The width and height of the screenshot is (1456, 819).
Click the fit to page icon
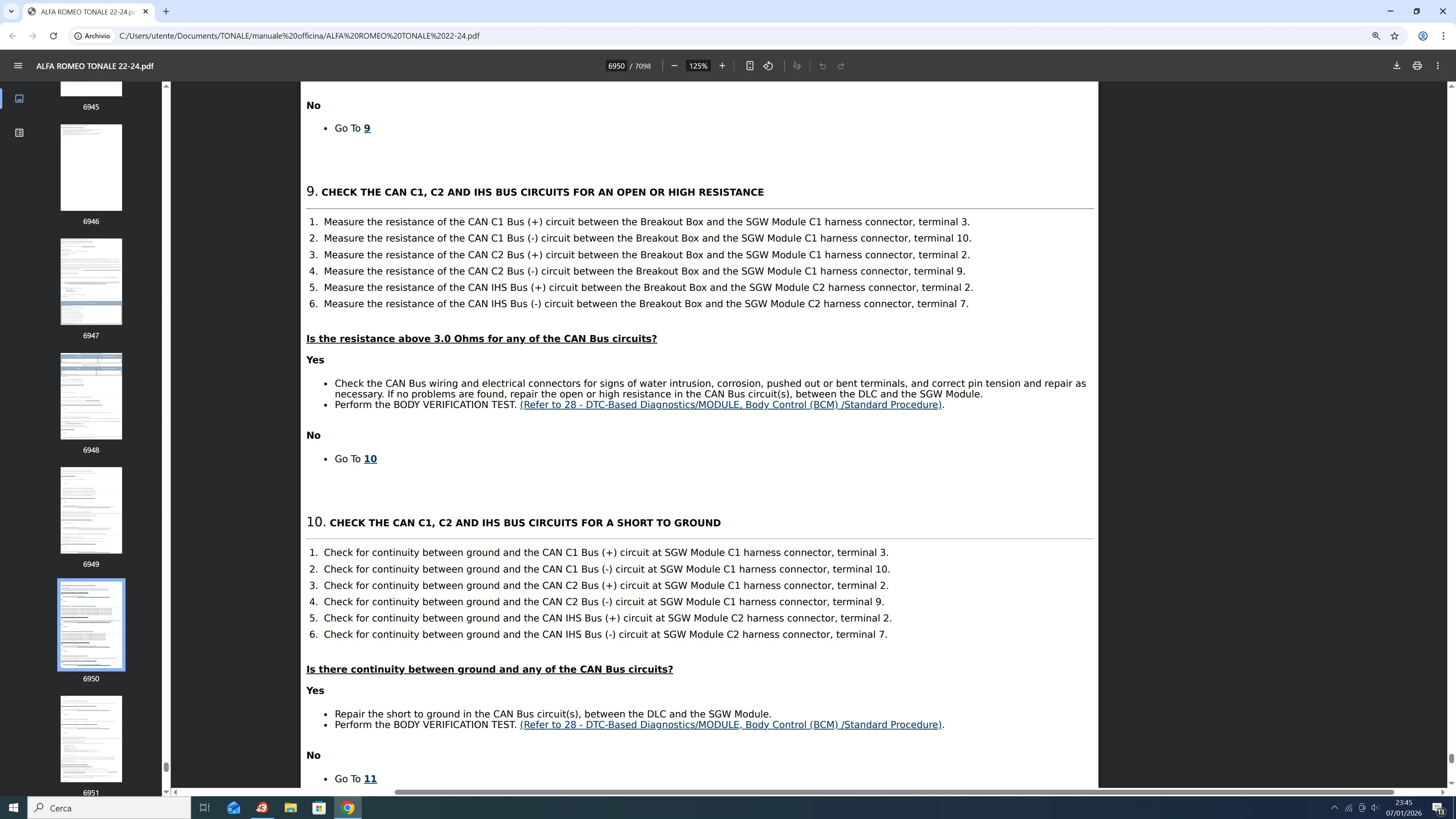tap(750, 66)
